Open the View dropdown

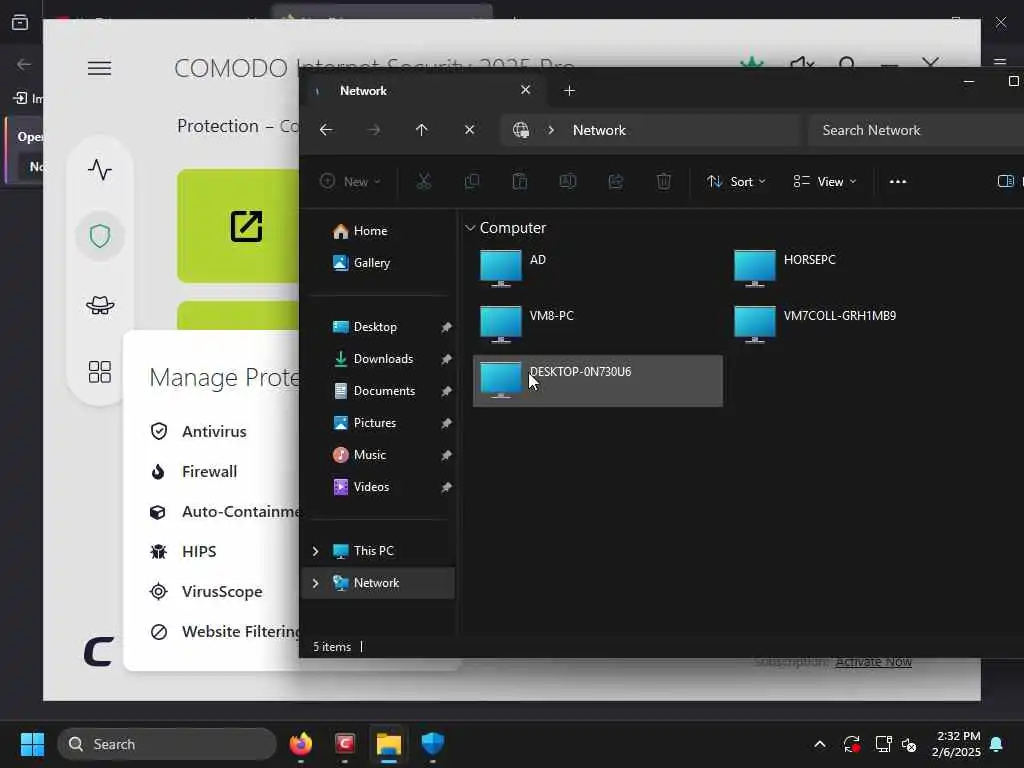pyautogui.click(x=824, y=182)
